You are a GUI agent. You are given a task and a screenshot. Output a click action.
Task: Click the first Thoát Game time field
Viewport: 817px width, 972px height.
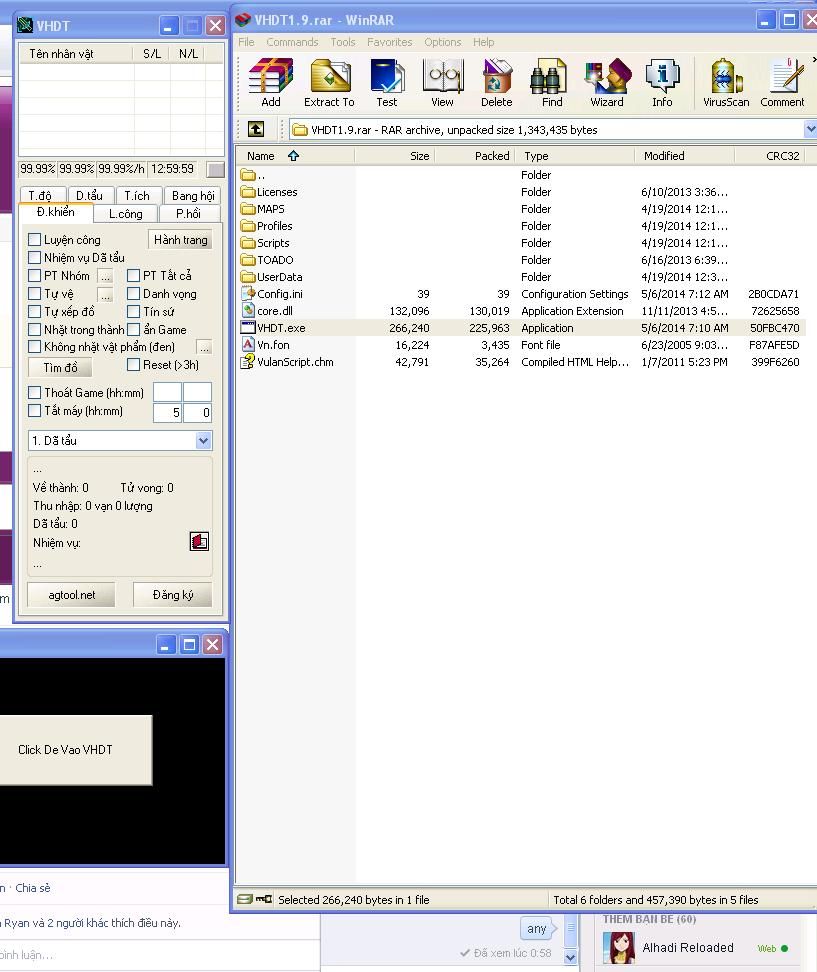[167, 392]
